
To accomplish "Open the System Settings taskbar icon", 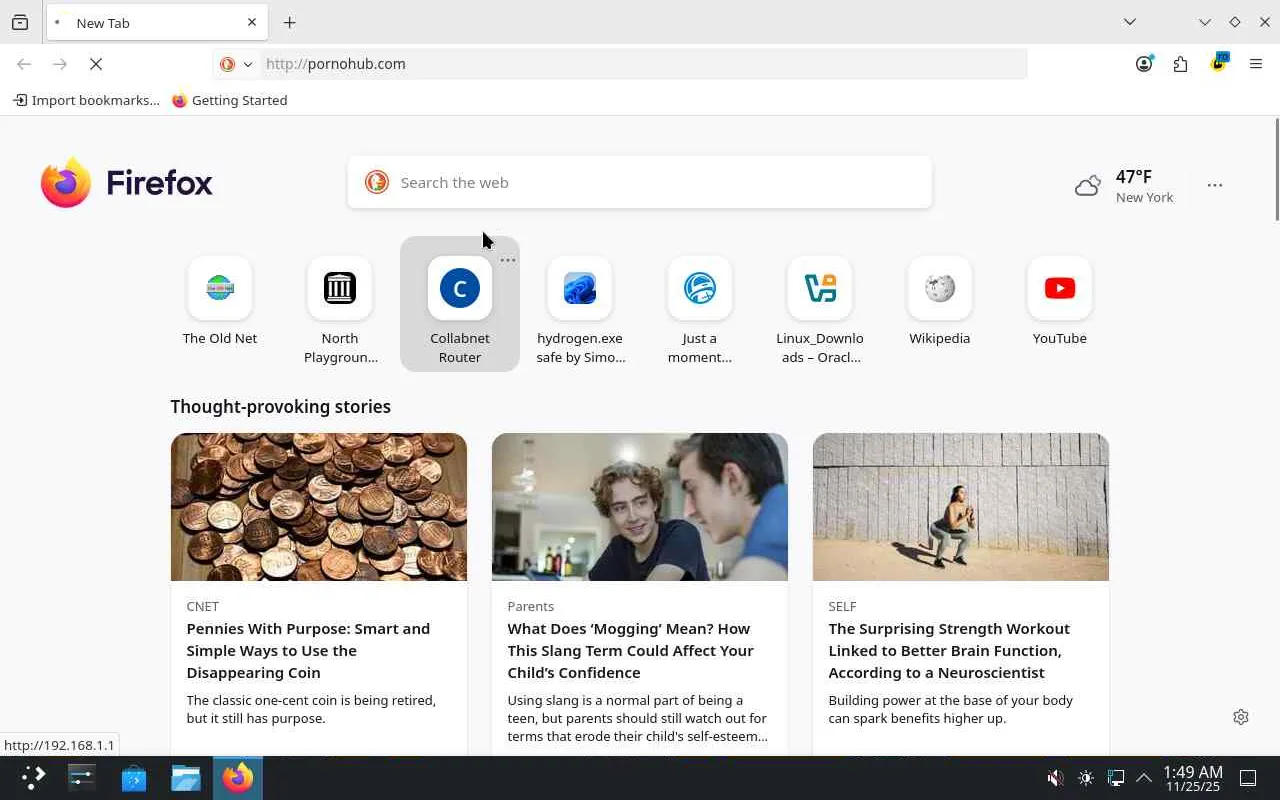I will 82,778.
